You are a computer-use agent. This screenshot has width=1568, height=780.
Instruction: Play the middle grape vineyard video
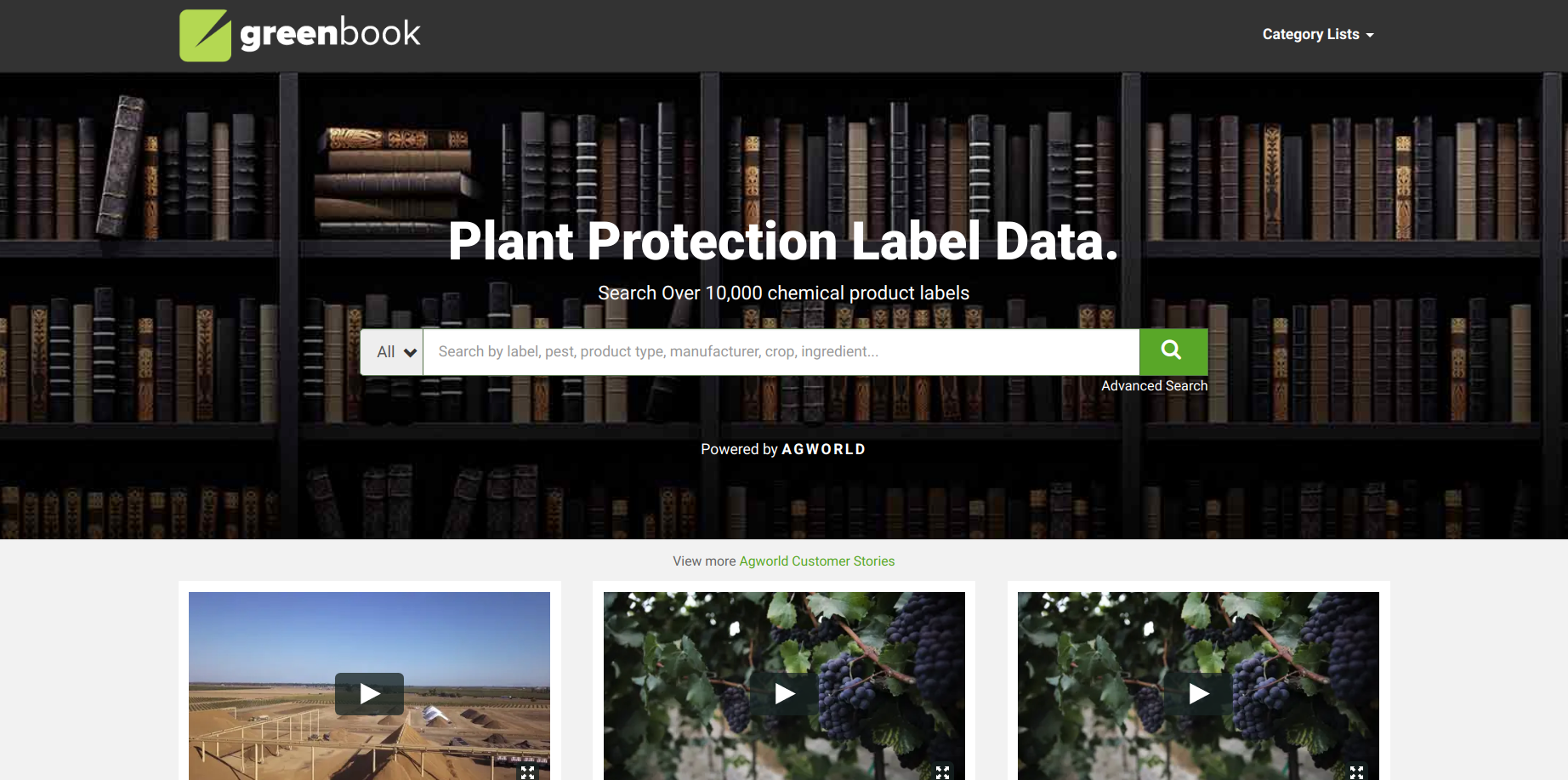coord(784,694)
